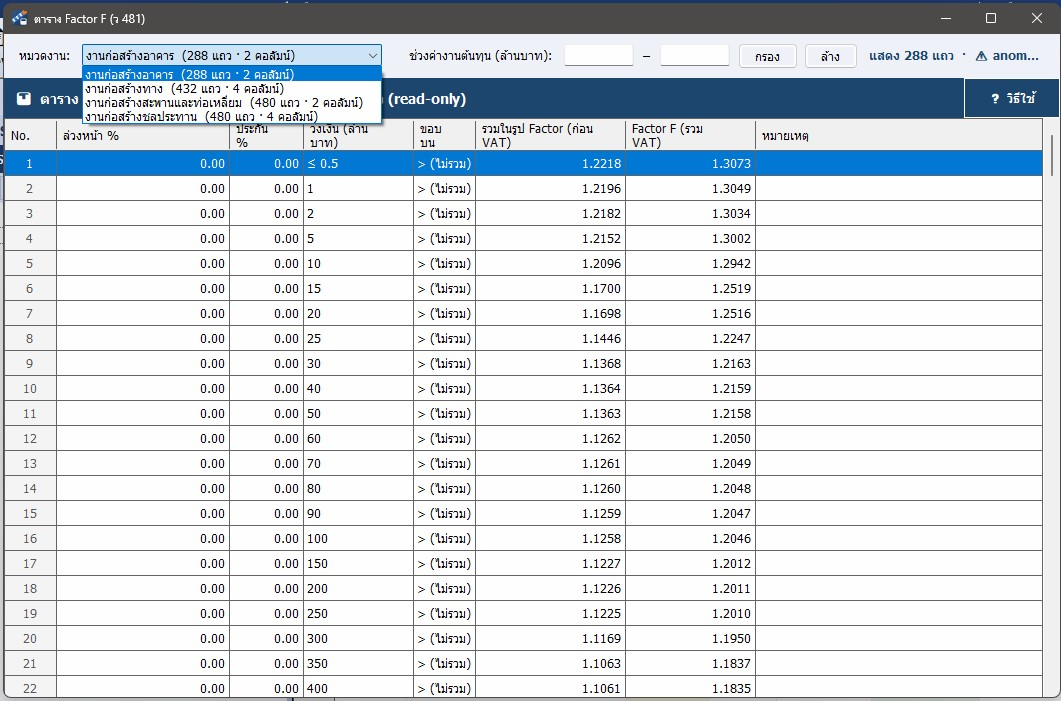The image size is (1061, 701).
Task: Click the app icon in title bar
Action: (20, 18)
